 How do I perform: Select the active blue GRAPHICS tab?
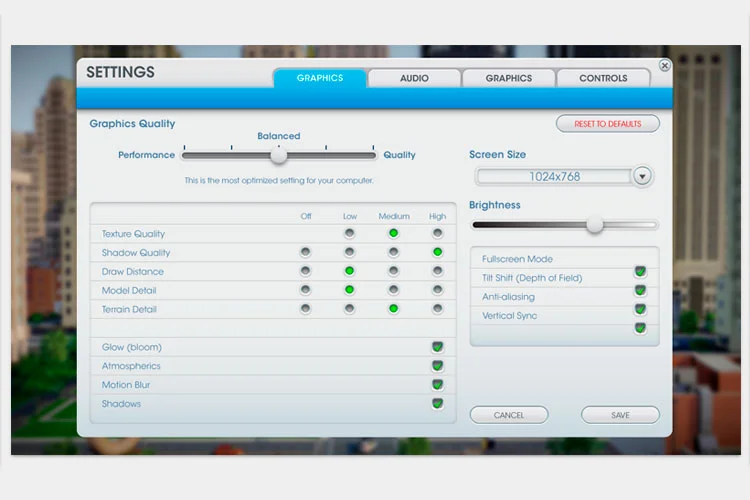tap(320, 78)
